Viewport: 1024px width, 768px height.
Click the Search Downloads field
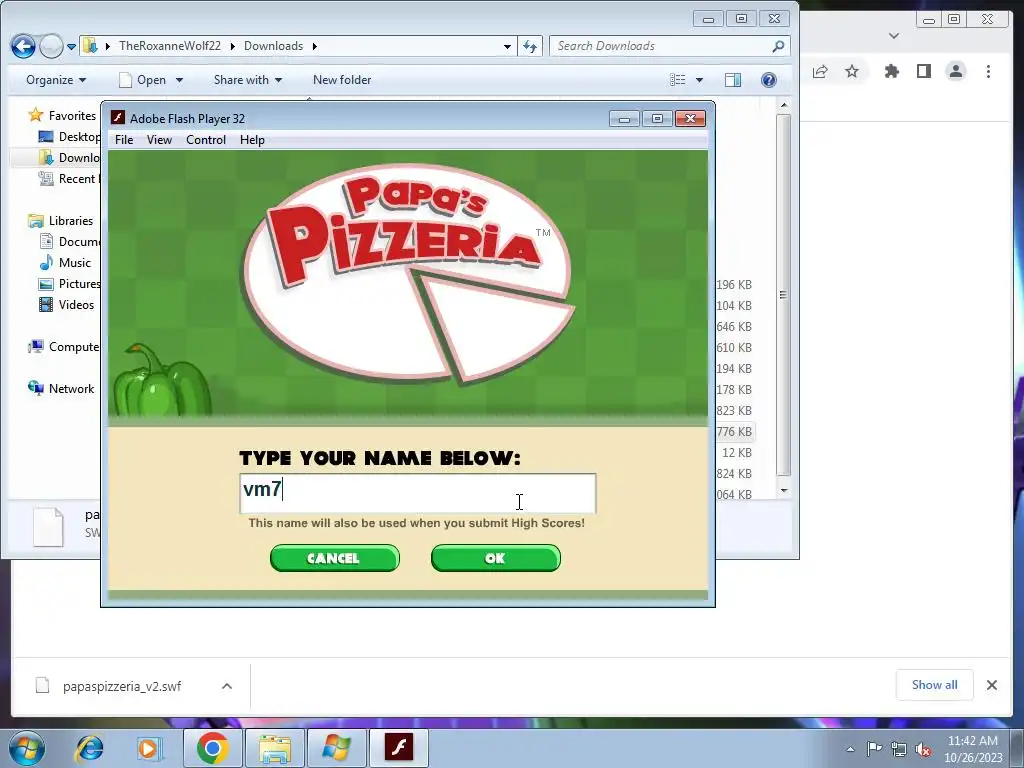660,46
